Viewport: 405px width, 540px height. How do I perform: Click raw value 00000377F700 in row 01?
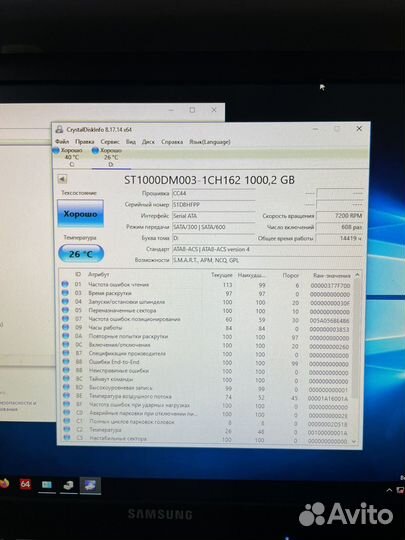point(330,285)
